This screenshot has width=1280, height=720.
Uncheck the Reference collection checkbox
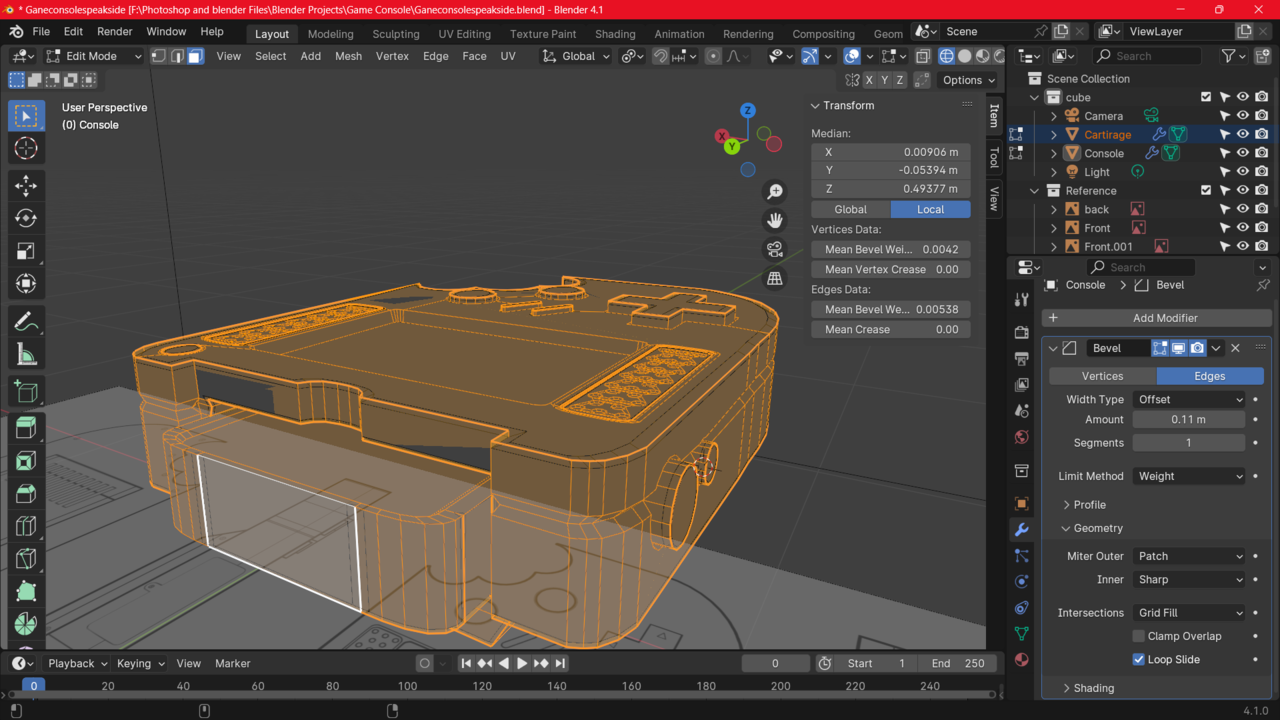(1205, 190)
